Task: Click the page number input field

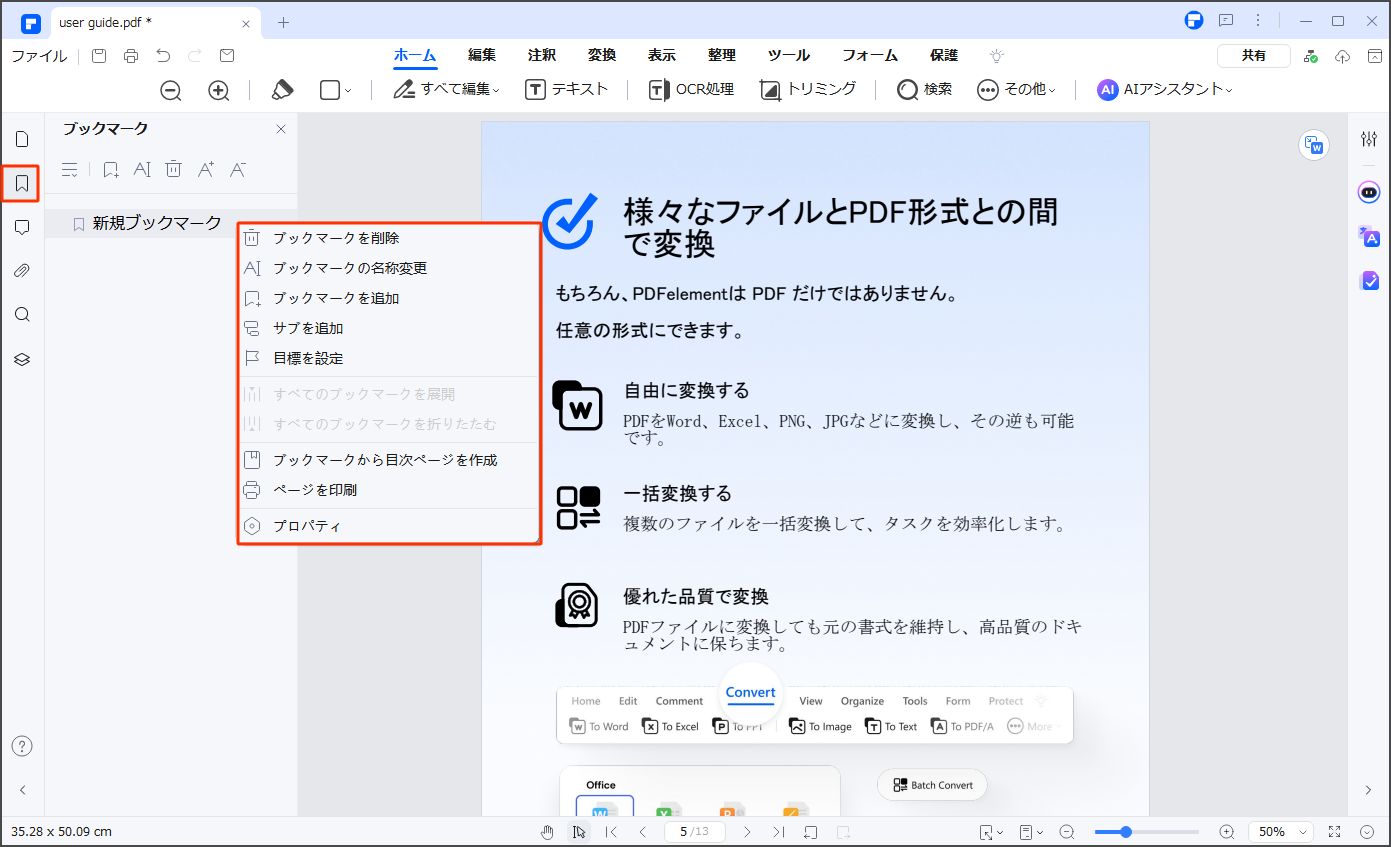Action: (x=695, y=832)
